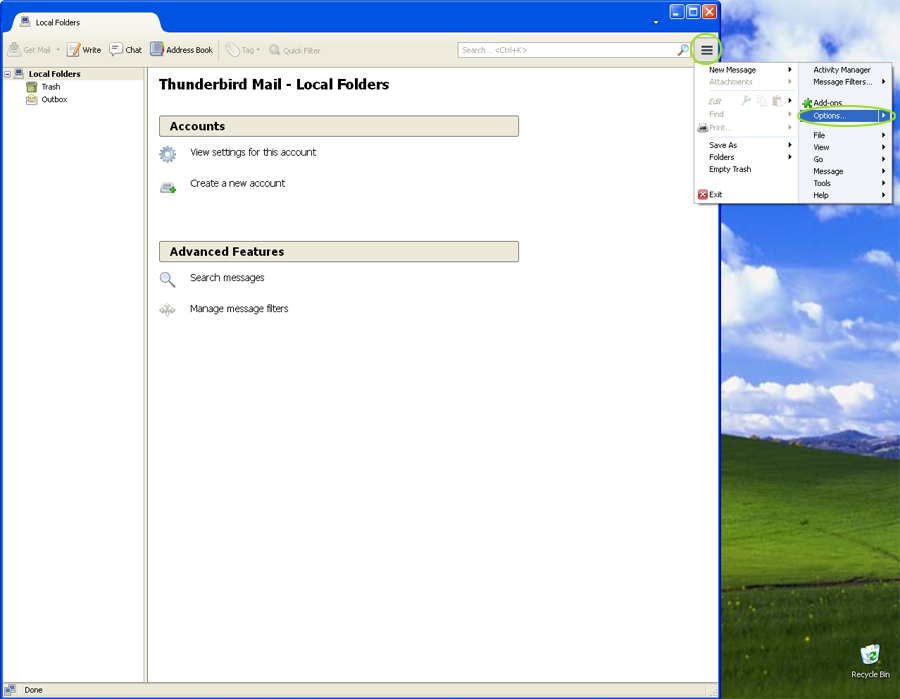
Task: Open Search messages under Advanced Features
Action: pos(227,278)
